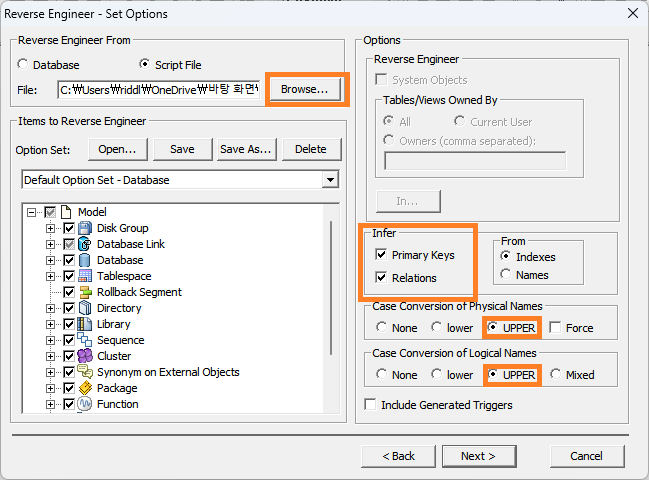Toggle the Relations checkbox
The image size is (649, 480).
[381, 277]
